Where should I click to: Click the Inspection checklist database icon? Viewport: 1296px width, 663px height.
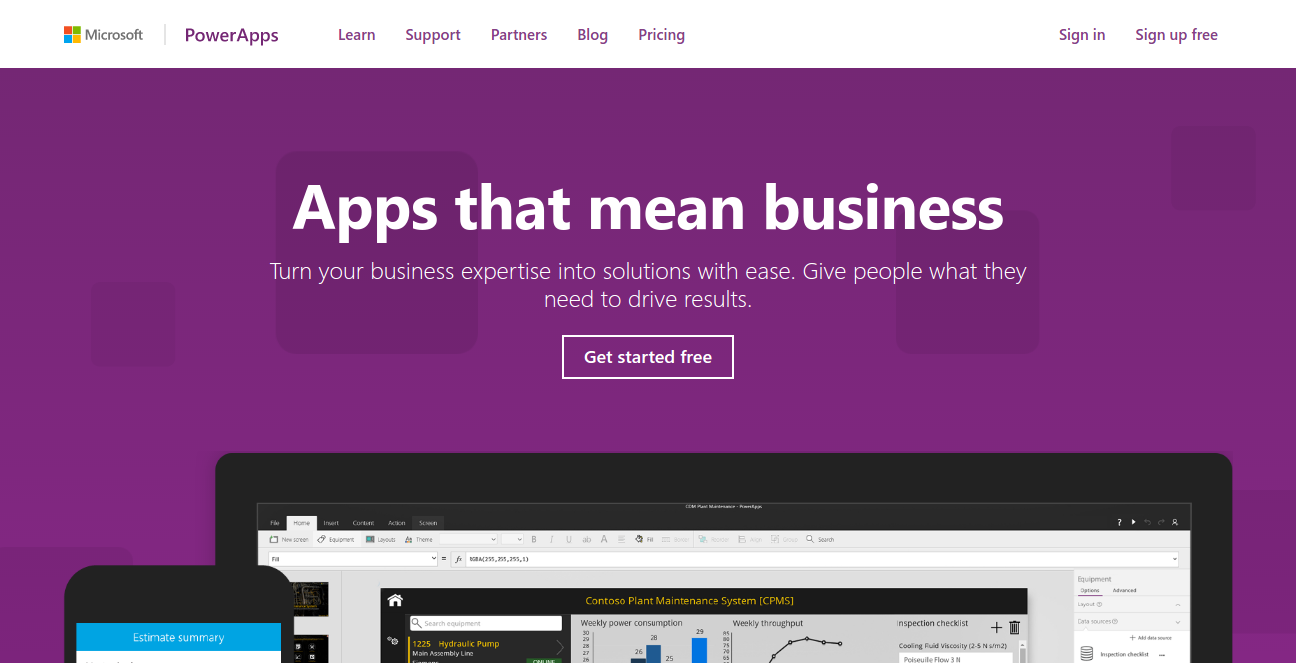(x=1087, y=653)
